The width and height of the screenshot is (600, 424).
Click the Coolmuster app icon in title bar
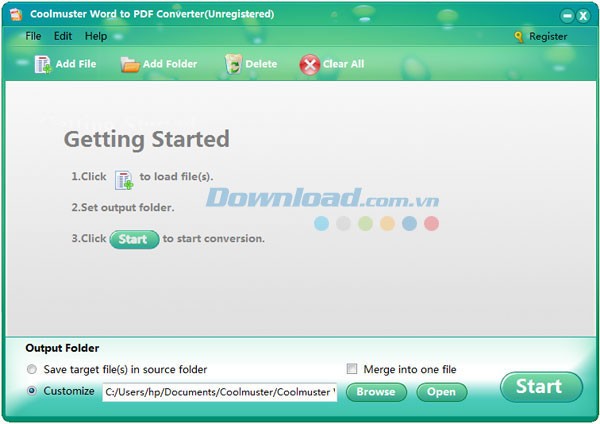click(16, 15)
